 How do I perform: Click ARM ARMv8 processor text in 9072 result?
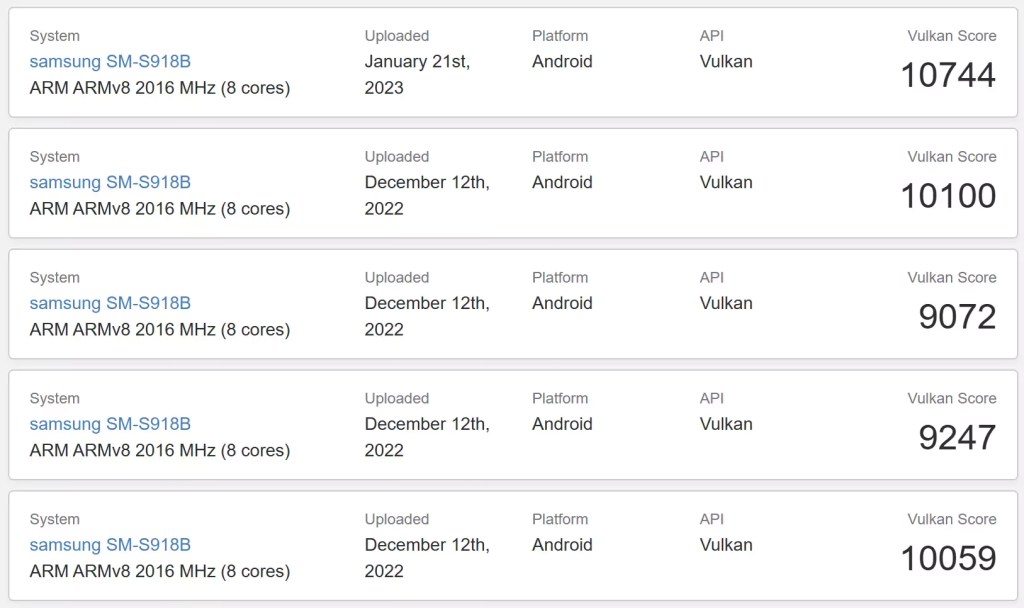[160, 329]
